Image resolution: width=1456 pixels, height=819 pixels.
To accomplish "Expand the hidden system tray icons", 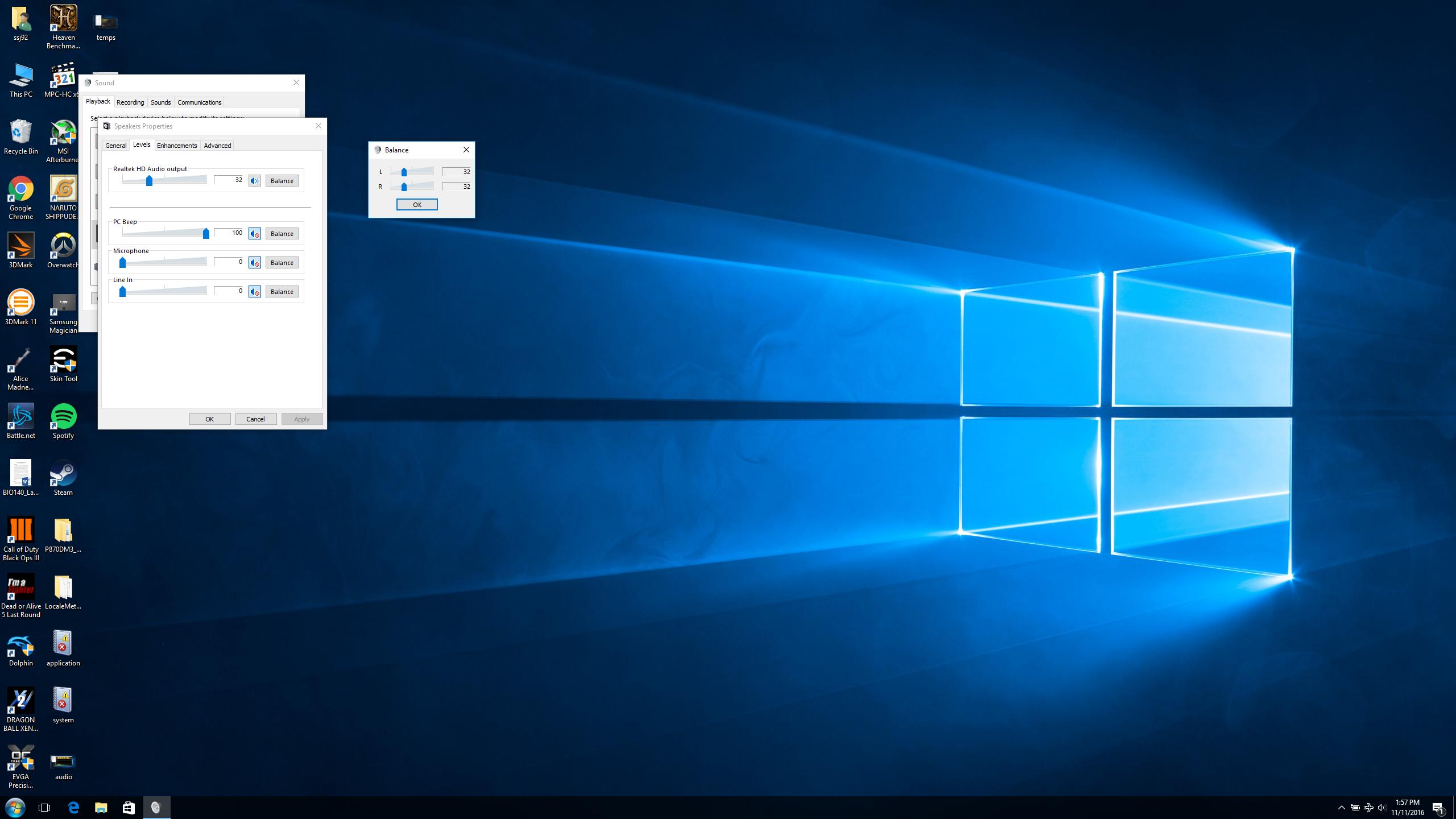I will point(1341,808).
